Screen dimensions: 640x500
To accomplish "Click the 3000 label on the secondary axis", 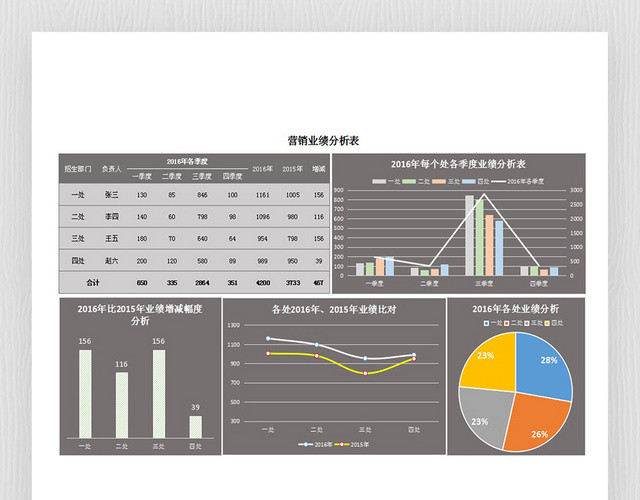I will point(576,190).
